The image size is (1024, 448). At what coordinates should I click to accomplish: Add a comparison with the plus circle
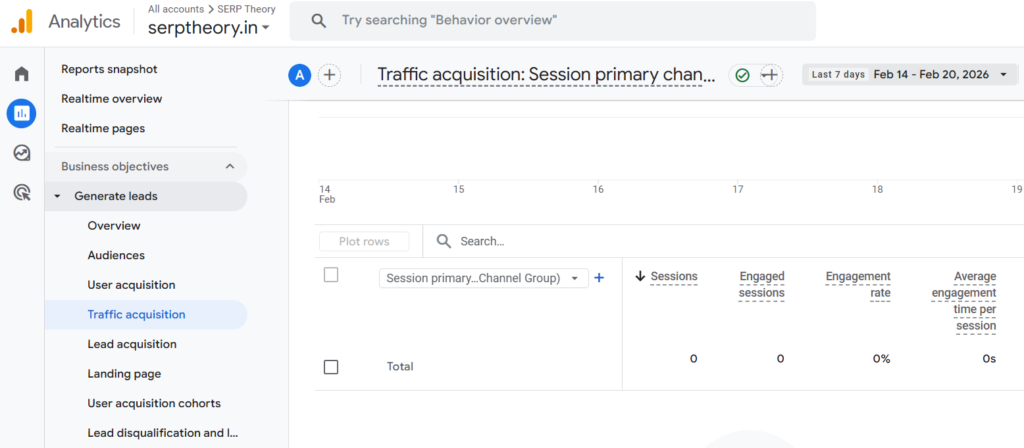329,75
